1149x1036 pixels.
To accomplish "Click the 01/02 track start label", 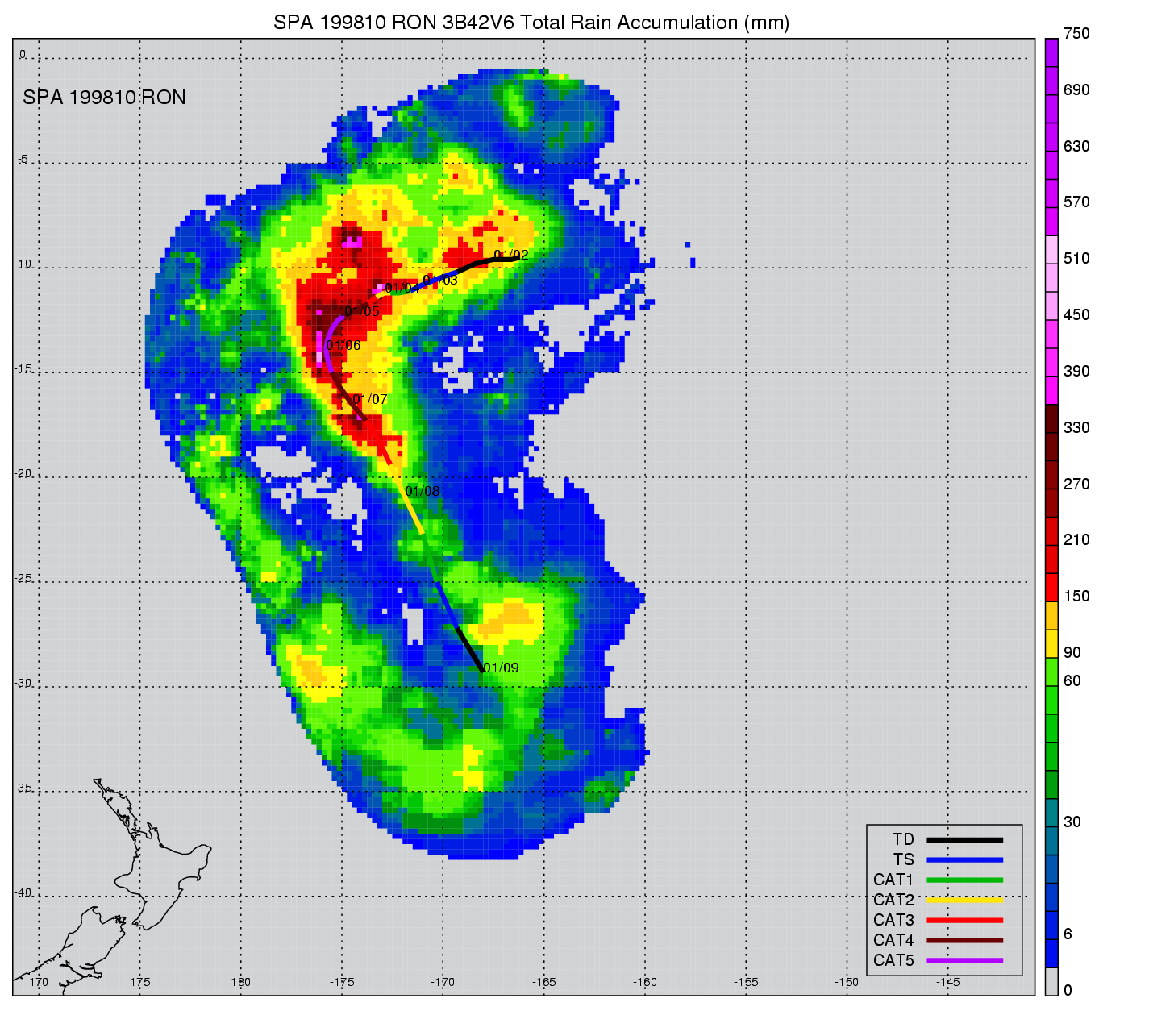I will click(x=511, y=255).
